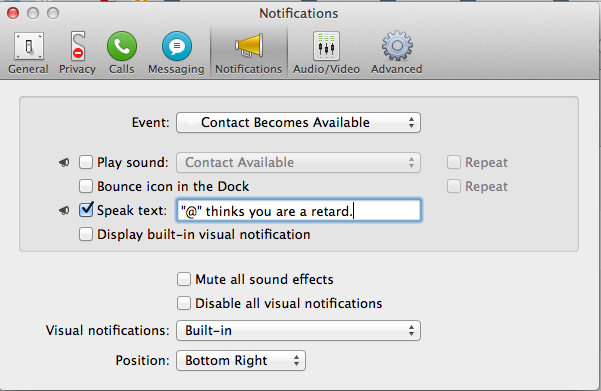Toggle Repeat checkbox next to Bounce icon

pyautogui.click(x=454, y=186)
